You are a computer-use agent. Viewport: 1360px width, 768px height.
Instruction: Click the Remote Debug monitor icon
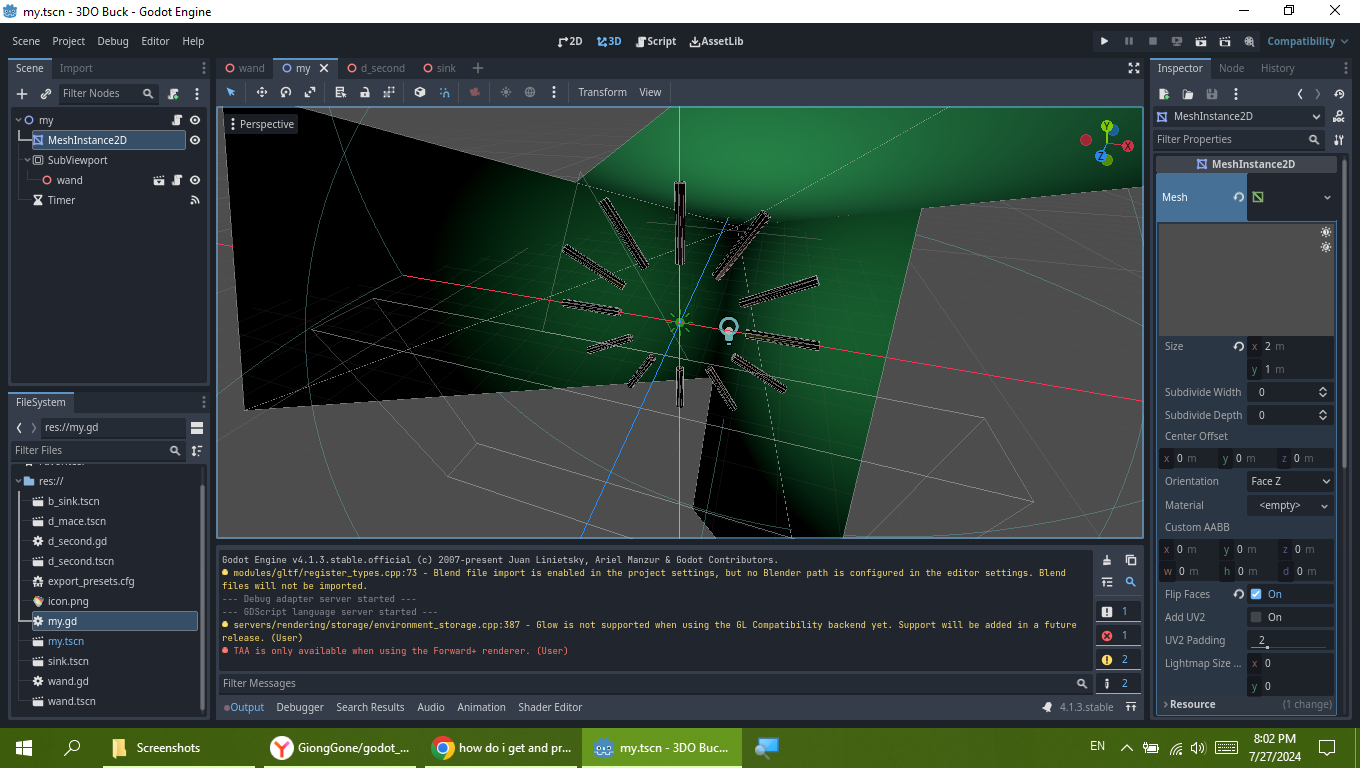click(1177, 41)
